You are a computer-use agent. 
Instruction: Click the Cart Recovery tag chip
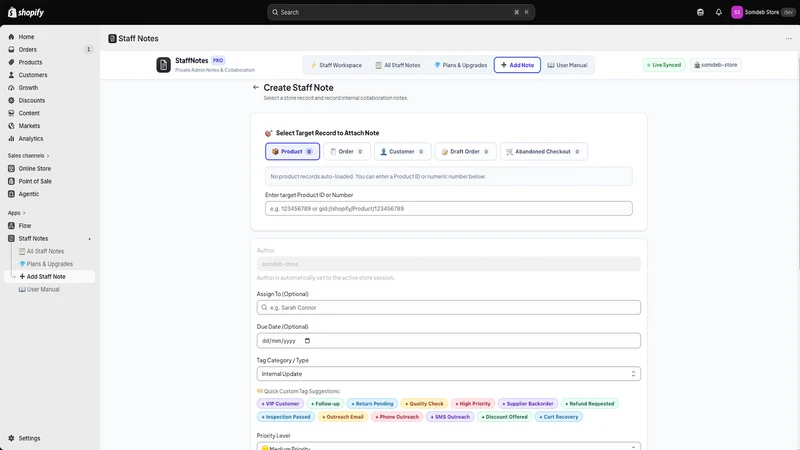[558, 417]
